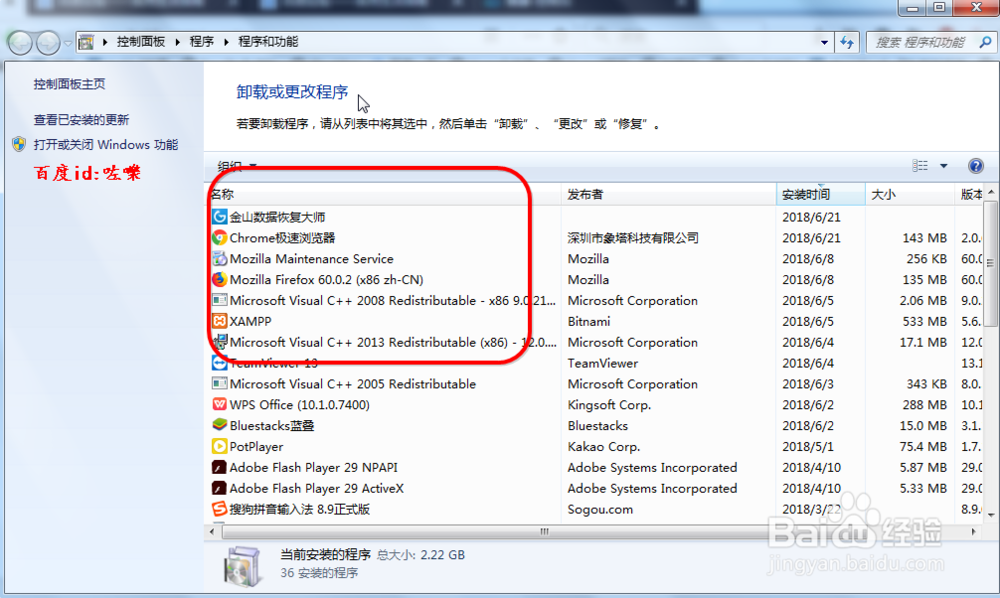Viewport: 1000px width, 598px height.
Task: Expand the arrow after 控制面板 breadcrumb
Action: point(177,42)
